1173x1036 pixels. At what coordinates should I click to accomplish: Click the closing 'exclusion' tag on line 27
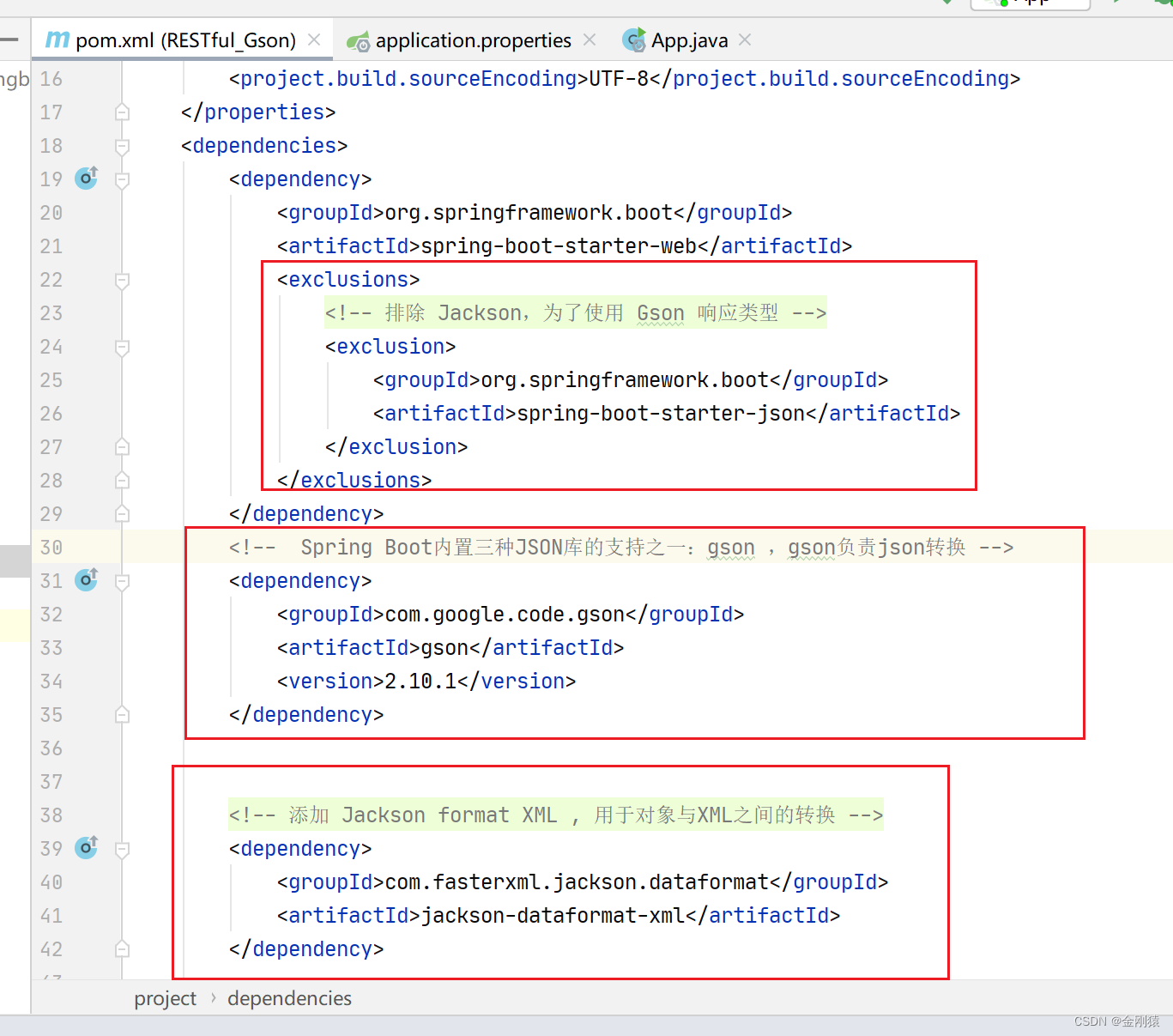click(396, 447)
